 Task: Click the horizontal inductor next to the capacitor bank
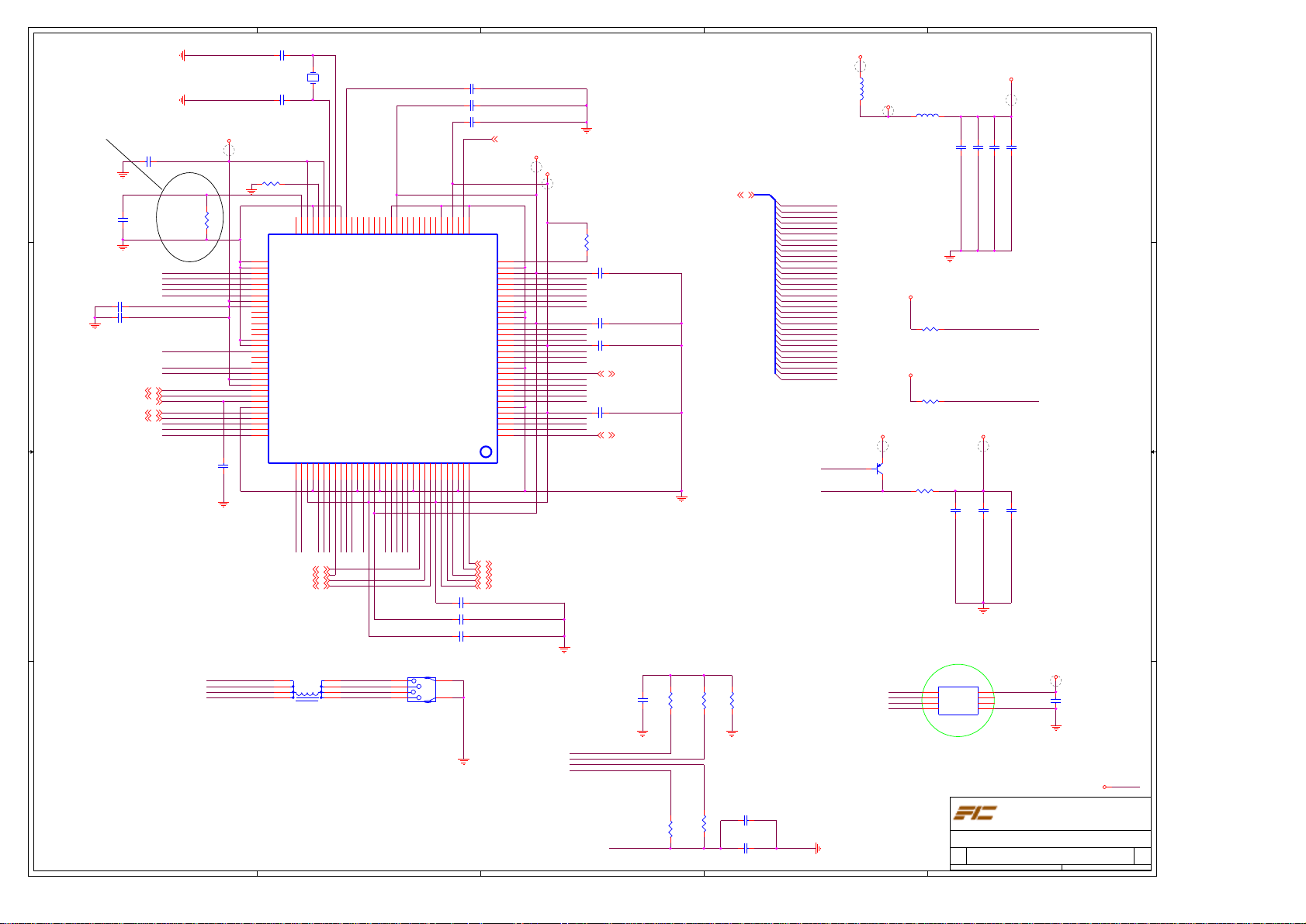[927, 116]
